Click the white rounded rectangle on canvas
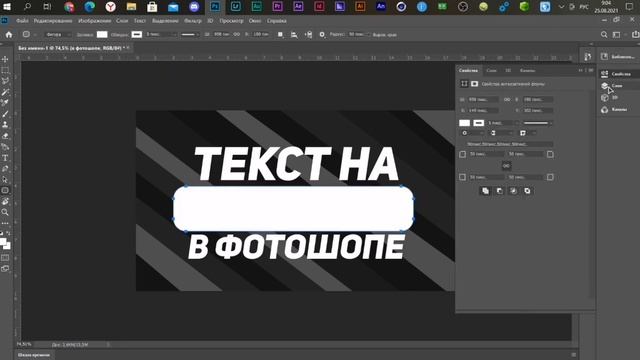 click(x=293, y=209)
